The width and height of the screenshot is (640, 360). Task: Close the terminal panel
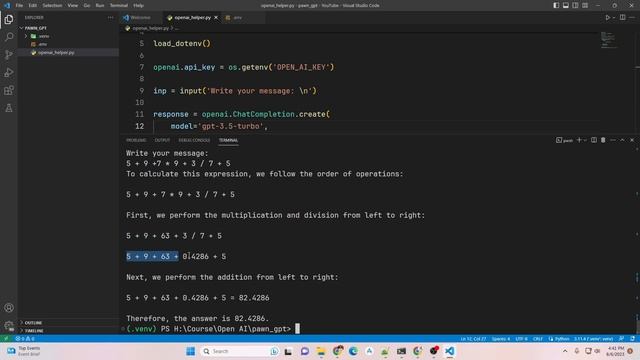[x=632, y=140]
